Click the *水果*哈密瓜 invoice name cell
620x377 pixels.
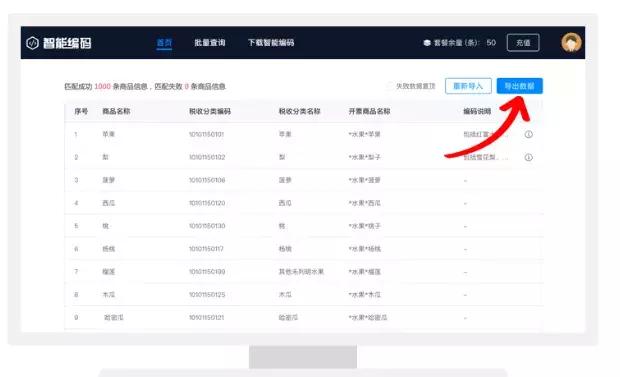click(x=368, y=318)
